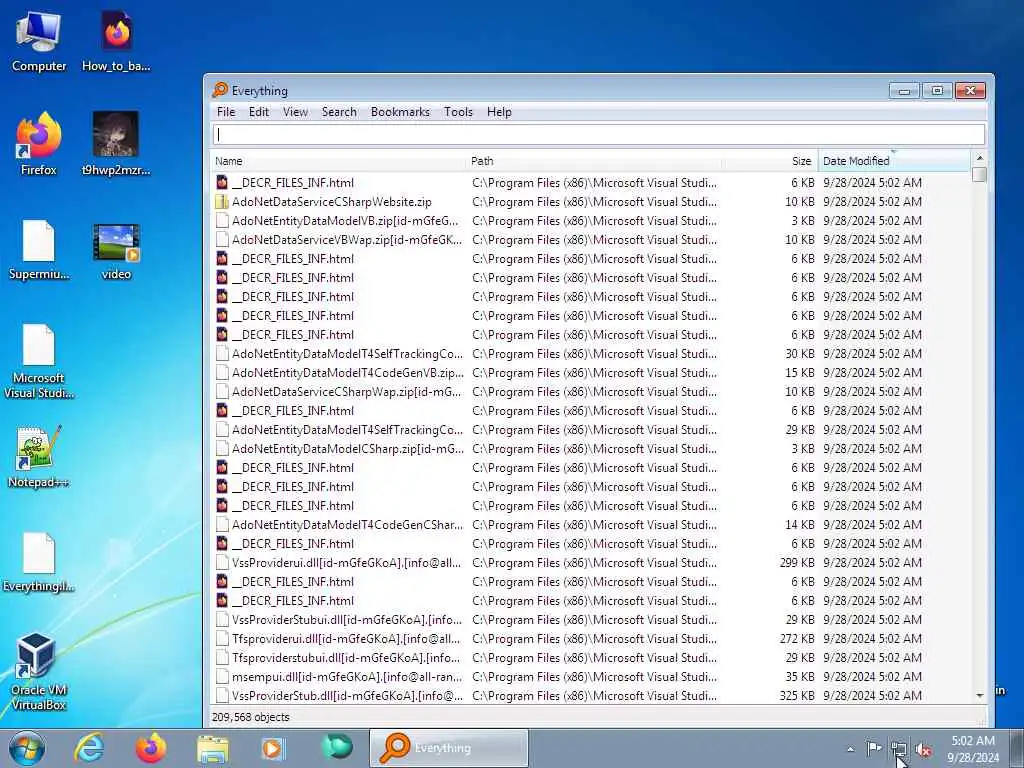Viewport: 1024px width, 768px height.
Task: Open Windows Explorer from the taskbar
Action: [x=213, y=748]
